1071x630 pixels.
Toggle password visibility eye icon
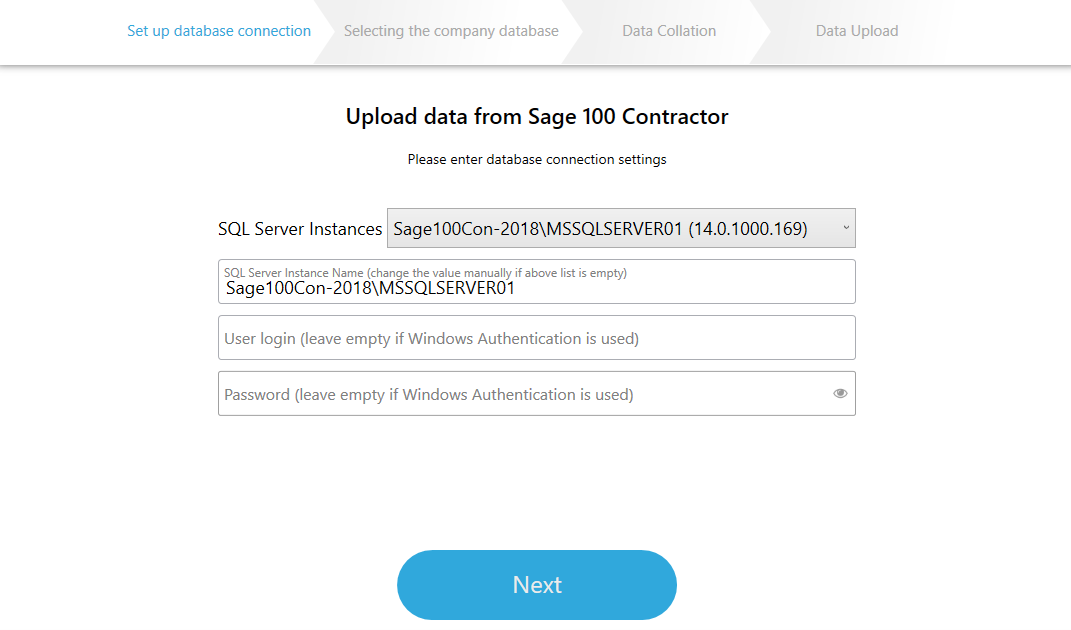click(840, 394)
